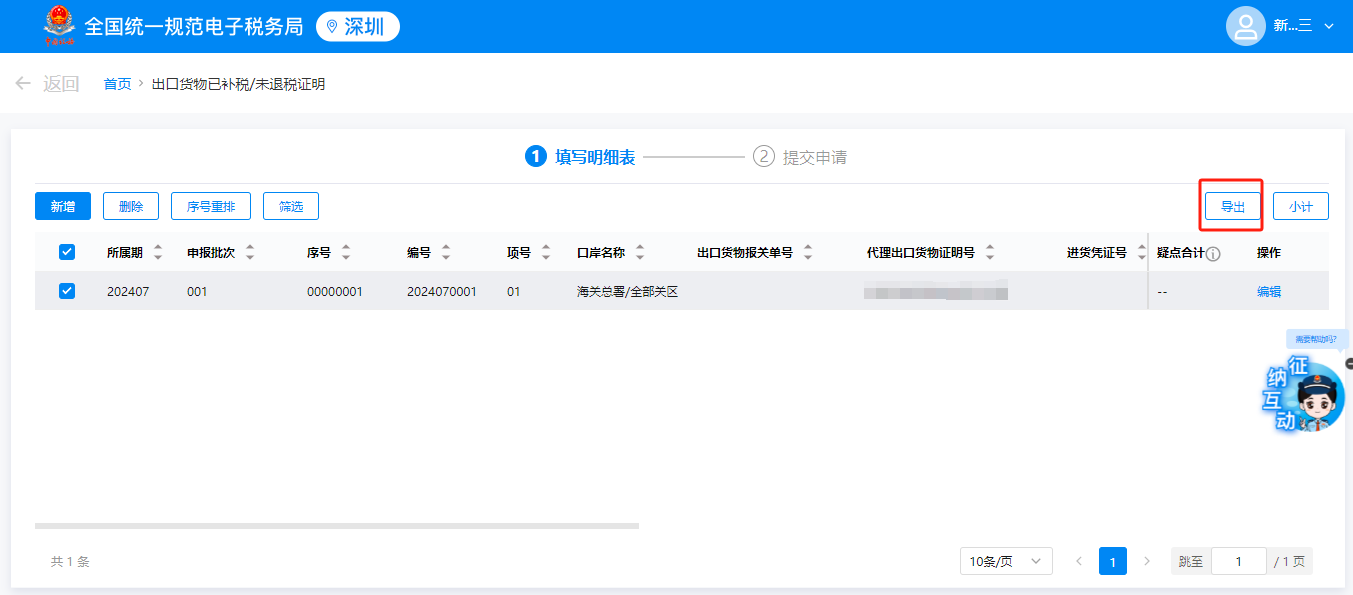Sort by 编号 column arrows
This screenshot has width=1353, height=595.
point(446,252)
